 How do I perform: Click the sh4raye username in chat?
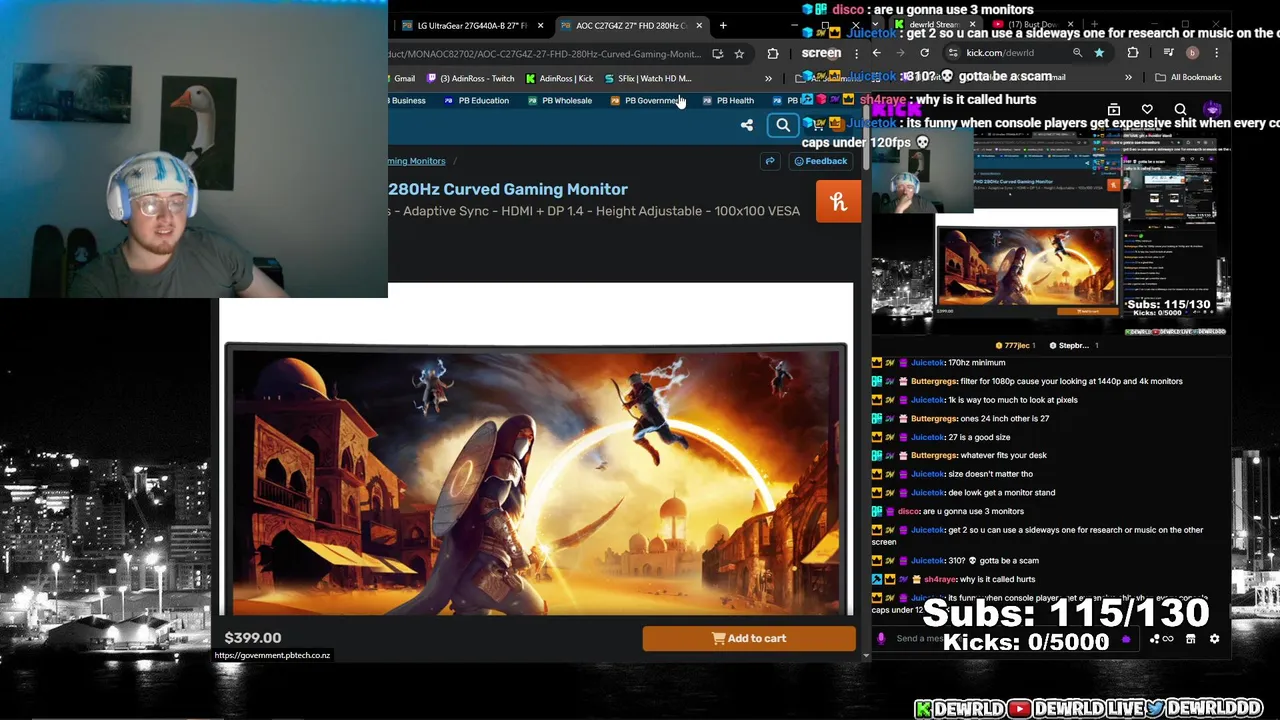point(941,579)
